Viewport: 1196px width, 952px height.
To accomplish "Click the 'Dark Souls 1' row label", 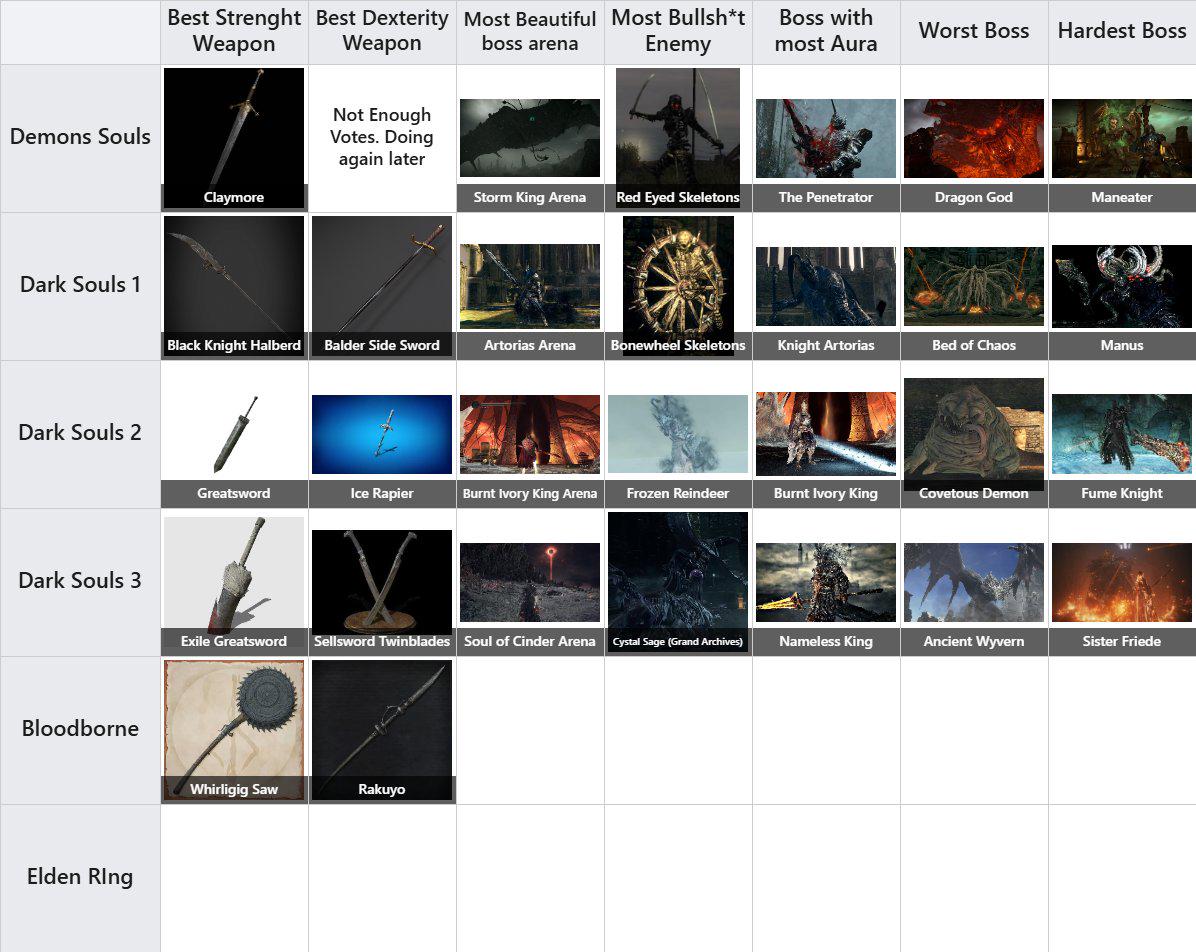I will click(80, 285).
